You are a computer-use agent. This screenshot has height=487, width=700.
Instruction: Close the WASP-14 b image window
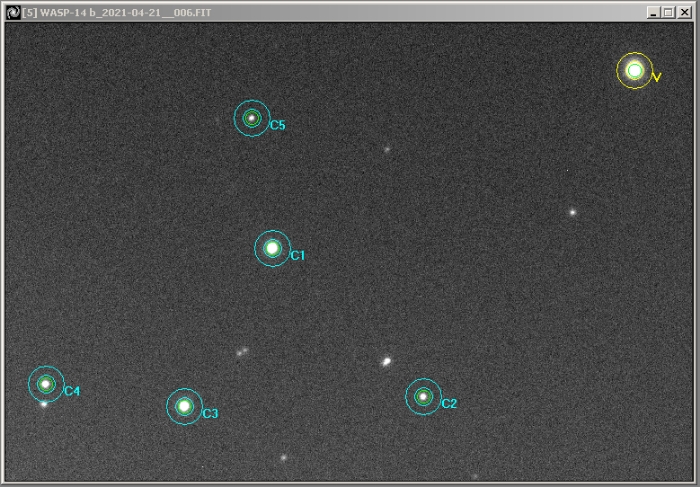pos(683,12)
